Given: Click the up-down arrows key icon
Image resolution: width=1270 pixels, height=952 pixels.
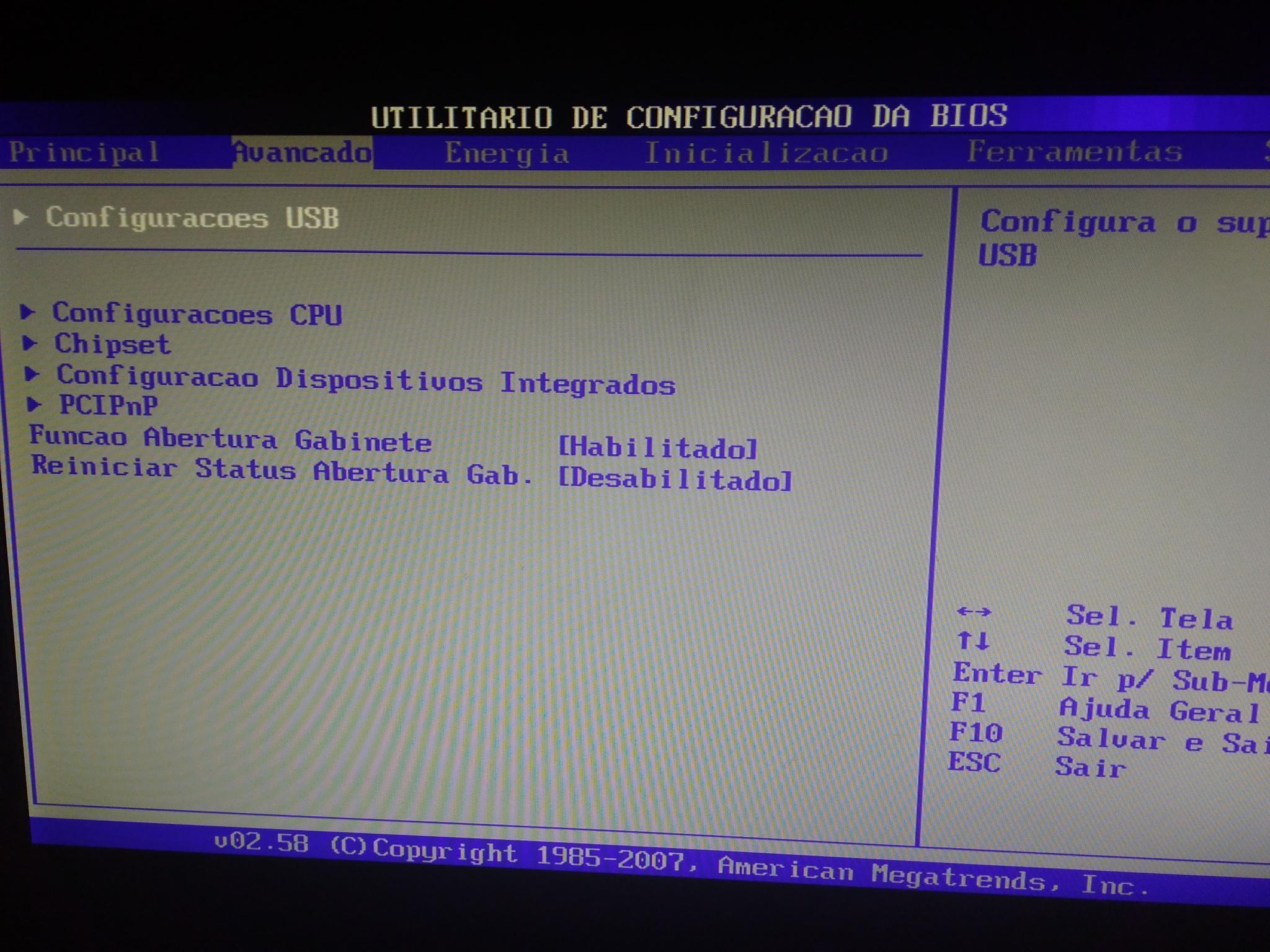Looking at the screenshot, I should click(972, 641).
